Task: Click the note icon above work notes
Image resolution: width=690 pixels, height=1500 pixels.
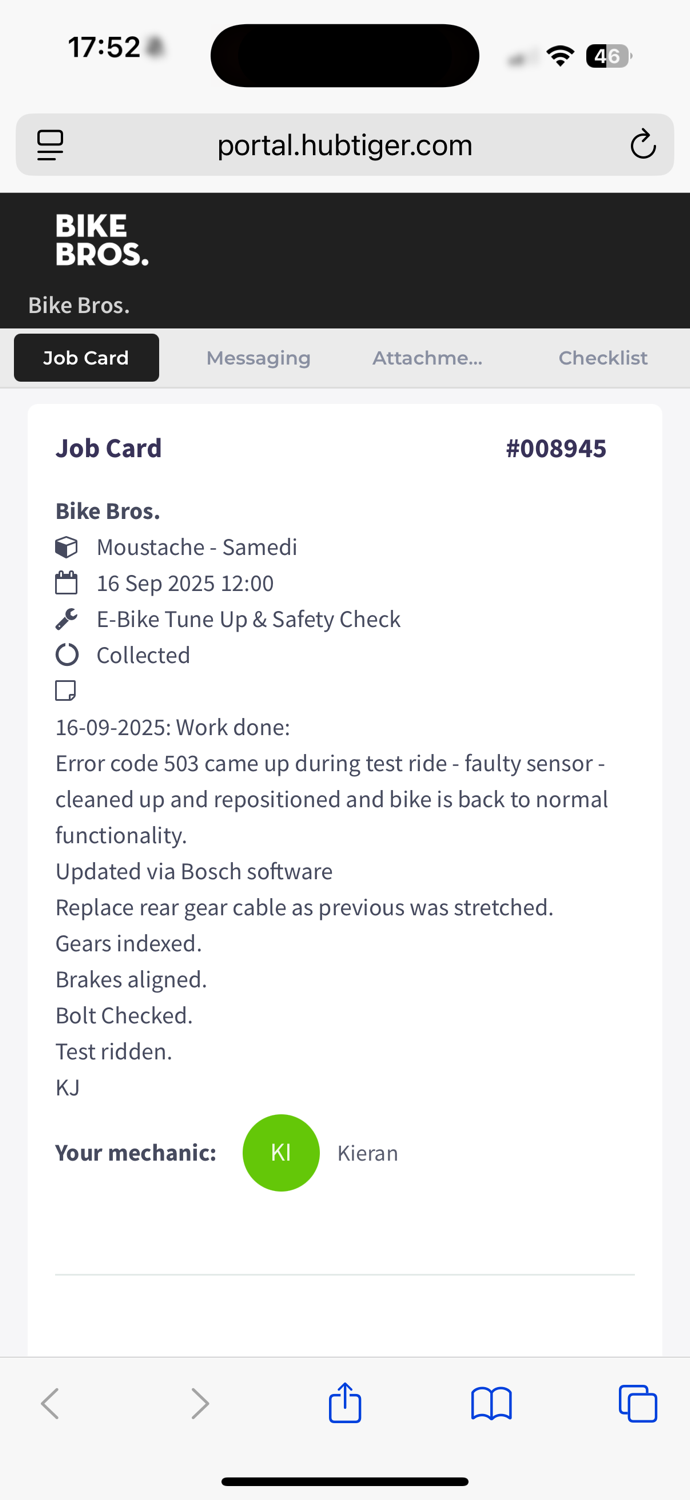Action: (66, 690)
